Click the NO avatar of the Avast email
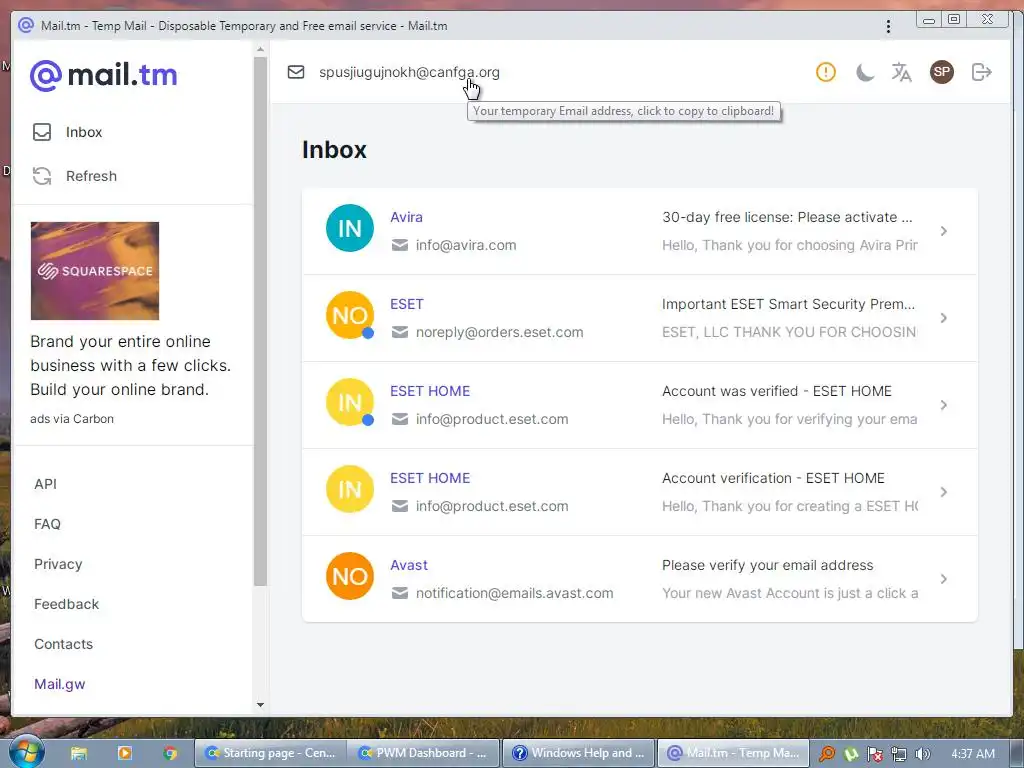The image size is (1024, 768). [x=350, y=576]
